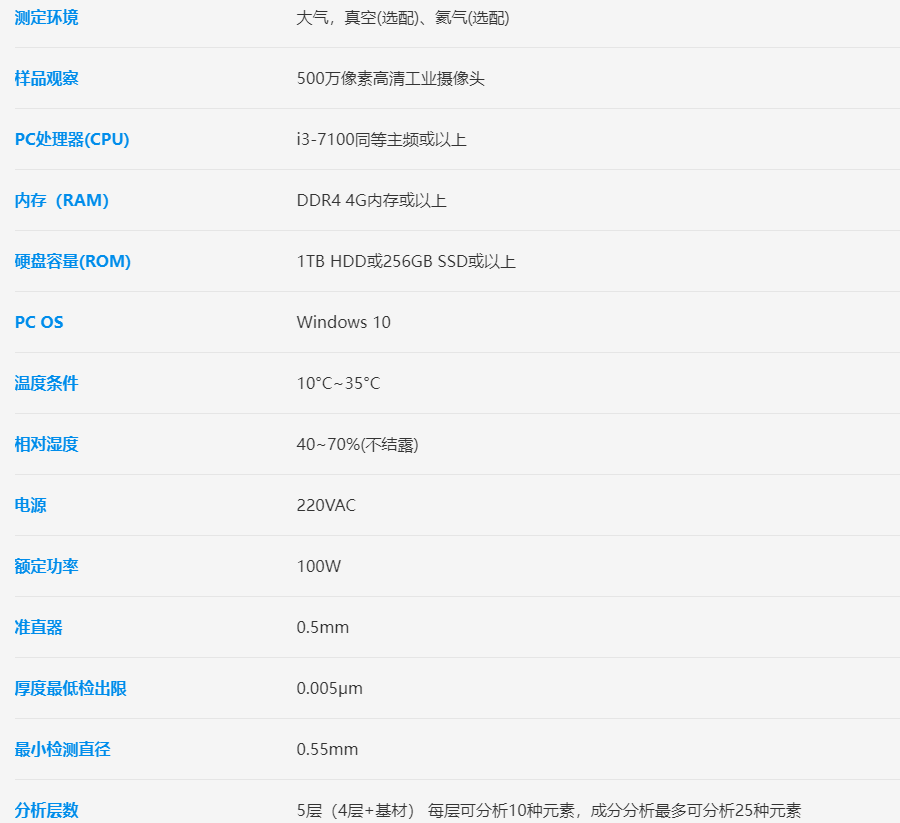Screen dimensions: 900x823
Task: Click the 0.005μm detection limit value
Action: 329,688
